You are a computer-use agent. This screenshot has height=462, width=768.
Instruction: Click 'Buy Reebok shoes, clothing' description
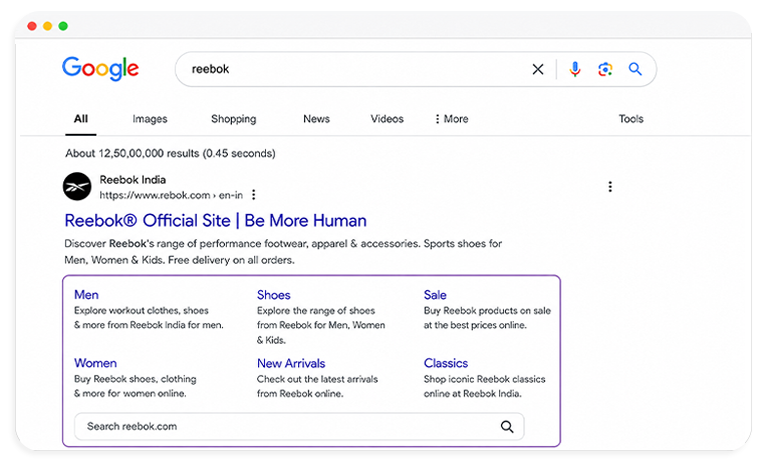(135, 386)
